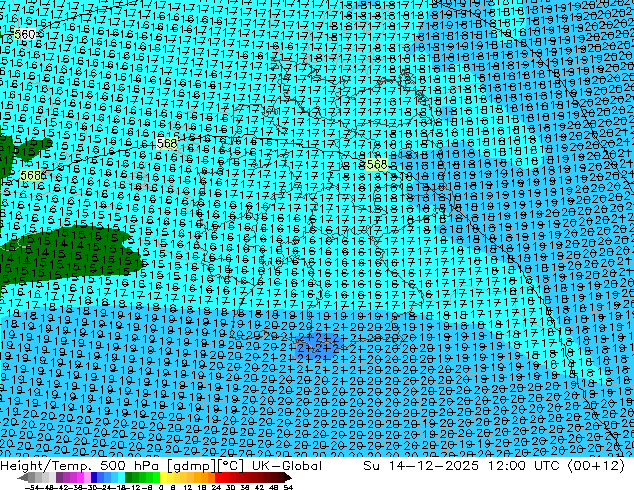Click the '54' maximum value on the scale legend
The width and height of the screenshot is (634, 490).
click(x=288, y=487)
